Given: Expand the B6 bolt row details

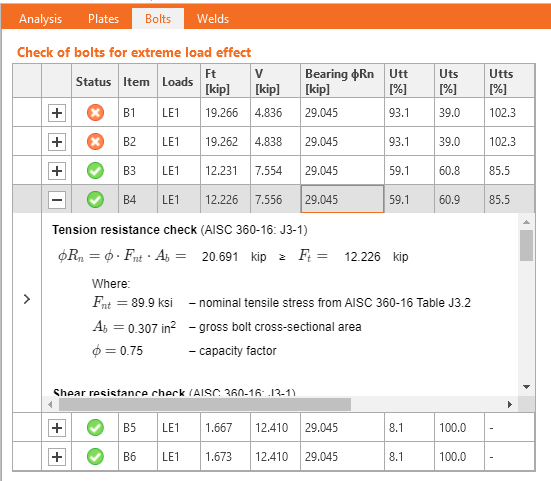Looking at the screenshot, I should [x=57, y=457].
